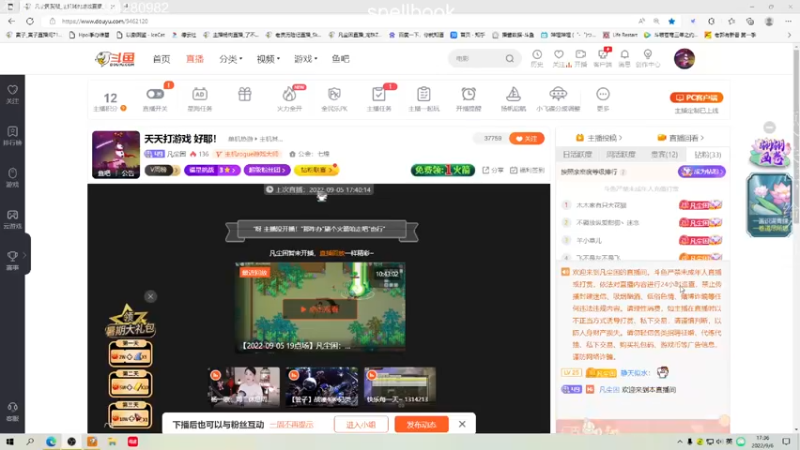Click the 开播 camera icon in header
Screen dimensions: 800x450
click(x=581, y=55)
